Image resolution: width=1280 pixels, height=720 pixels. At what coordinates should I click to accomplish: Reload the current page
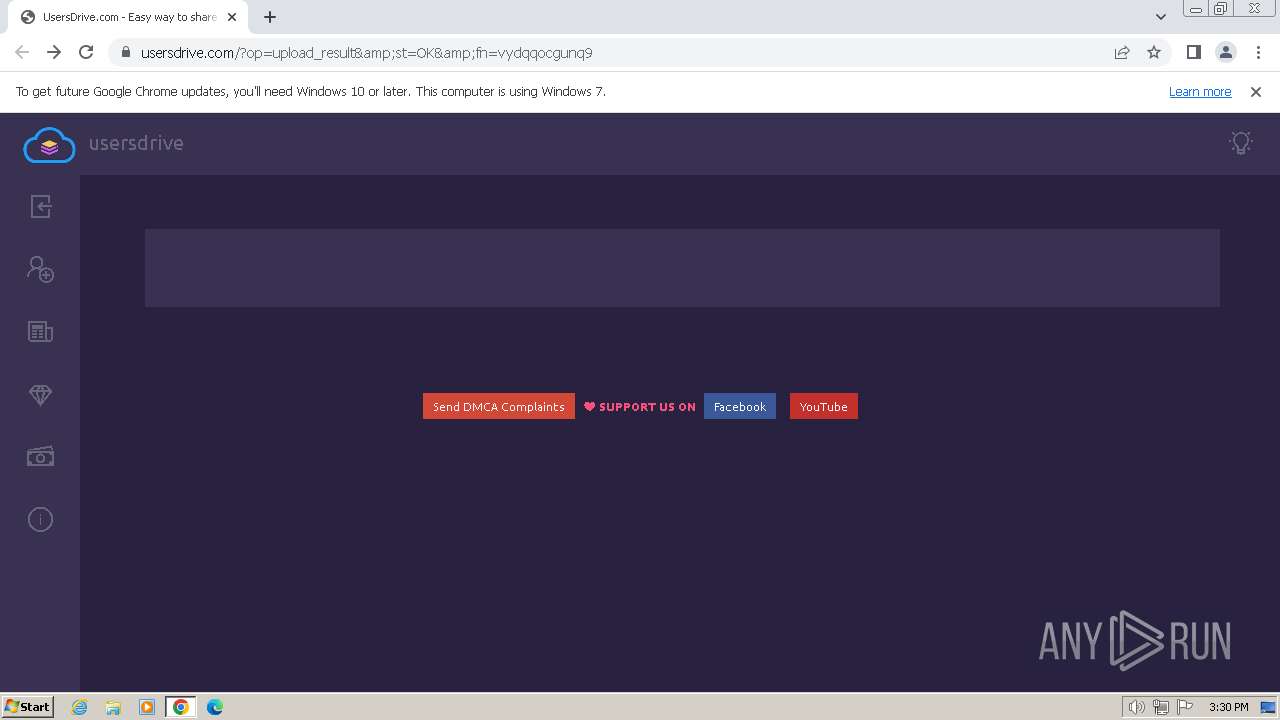pos(86,52)
